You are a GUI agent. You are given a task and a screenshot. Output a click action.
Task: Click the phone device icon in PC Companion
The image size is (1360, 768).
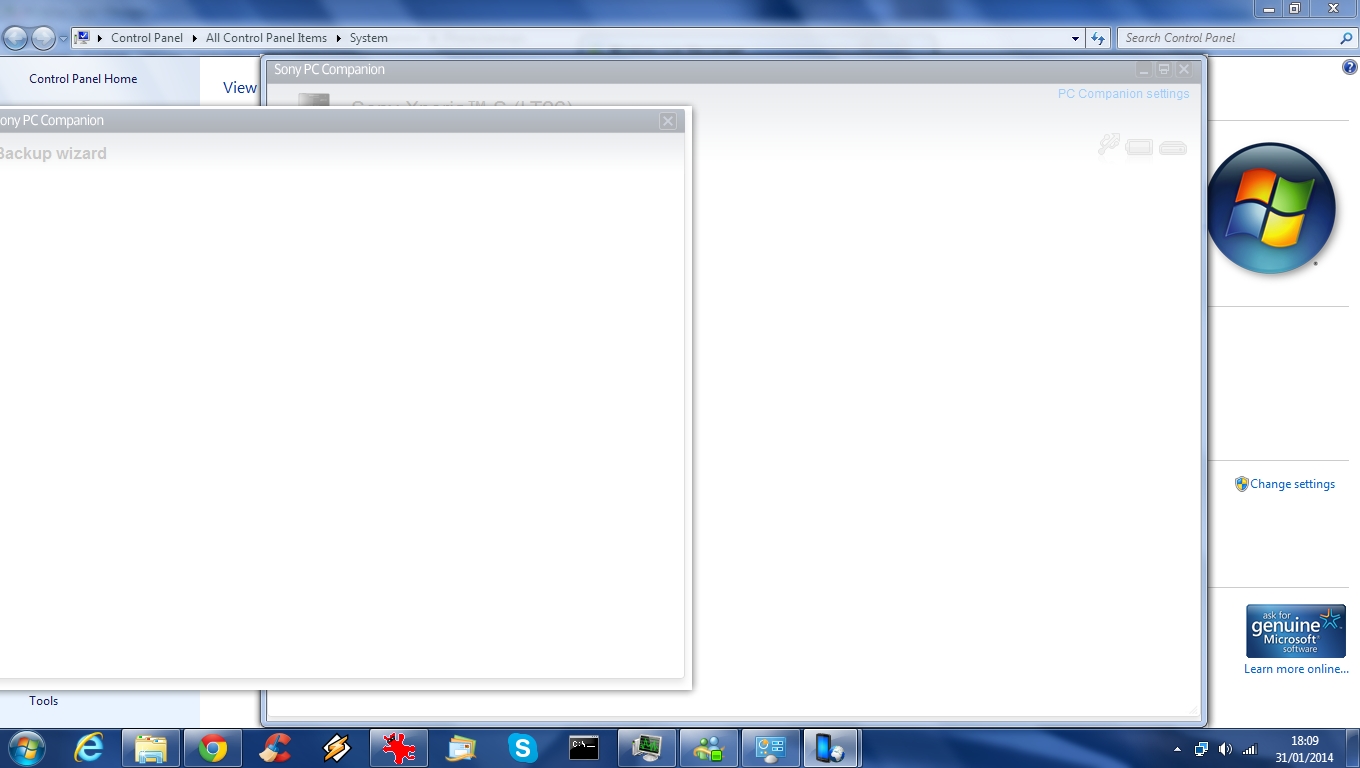coord(1139,148)
